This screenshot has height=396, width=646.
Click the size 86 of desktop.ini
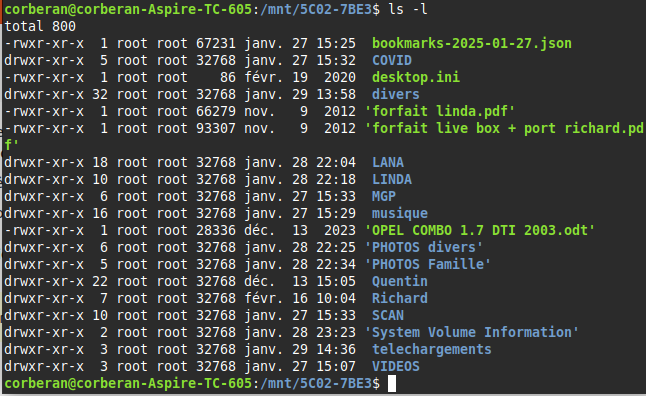tap(228, 77)
